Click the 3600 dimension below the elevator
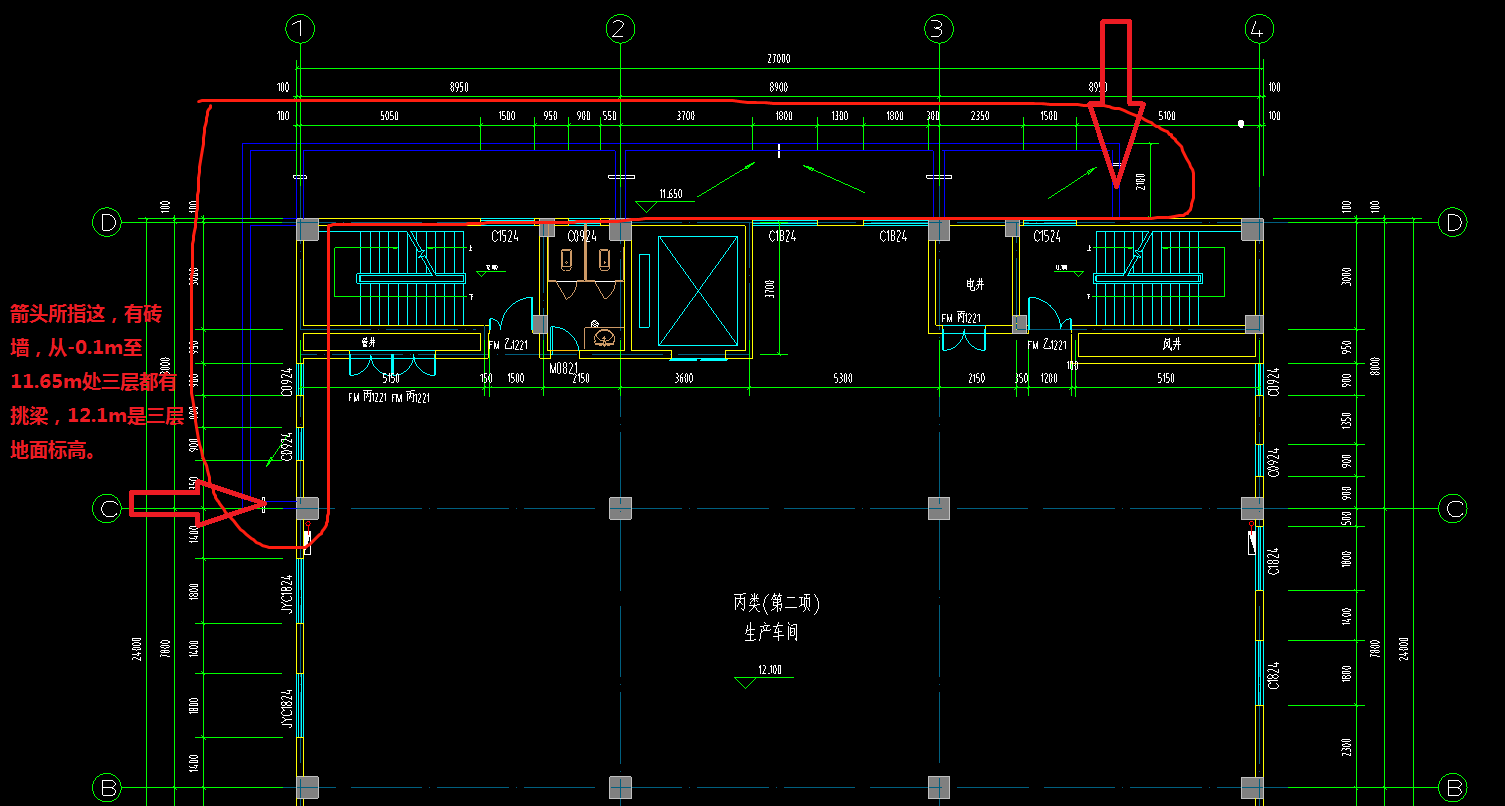The height and width of the screenshot is (806, 1505). pyautogui.click(x=684, y=379)
